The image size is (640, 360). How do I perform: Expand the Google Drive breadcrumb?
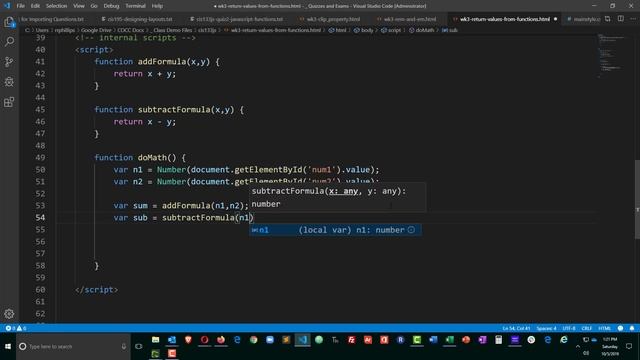click(x=96, y=30)
